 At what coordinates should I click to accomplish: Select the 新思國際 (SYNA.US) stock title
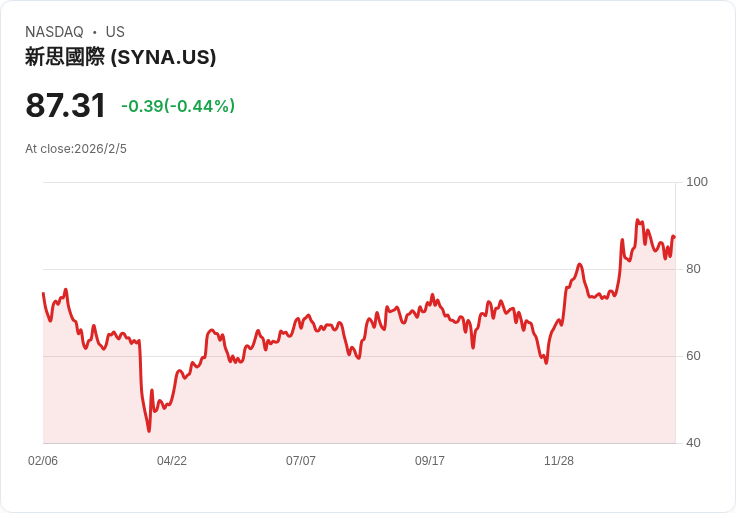(120, 57)
